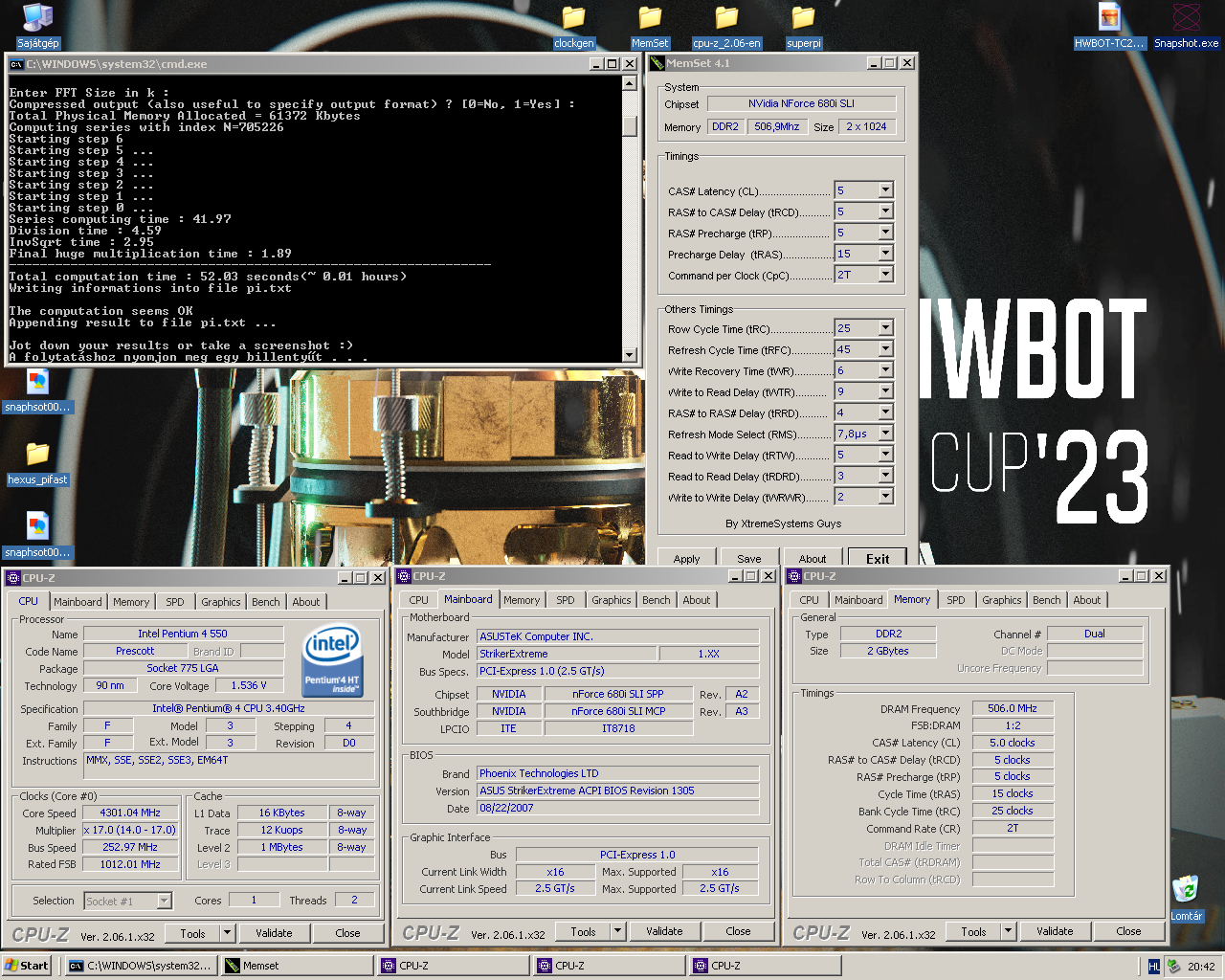Viewport: 1225px width, 980px height.
Task: Open the Row Cycle Time (tRC) dropdown
Action: pos(885,328)
